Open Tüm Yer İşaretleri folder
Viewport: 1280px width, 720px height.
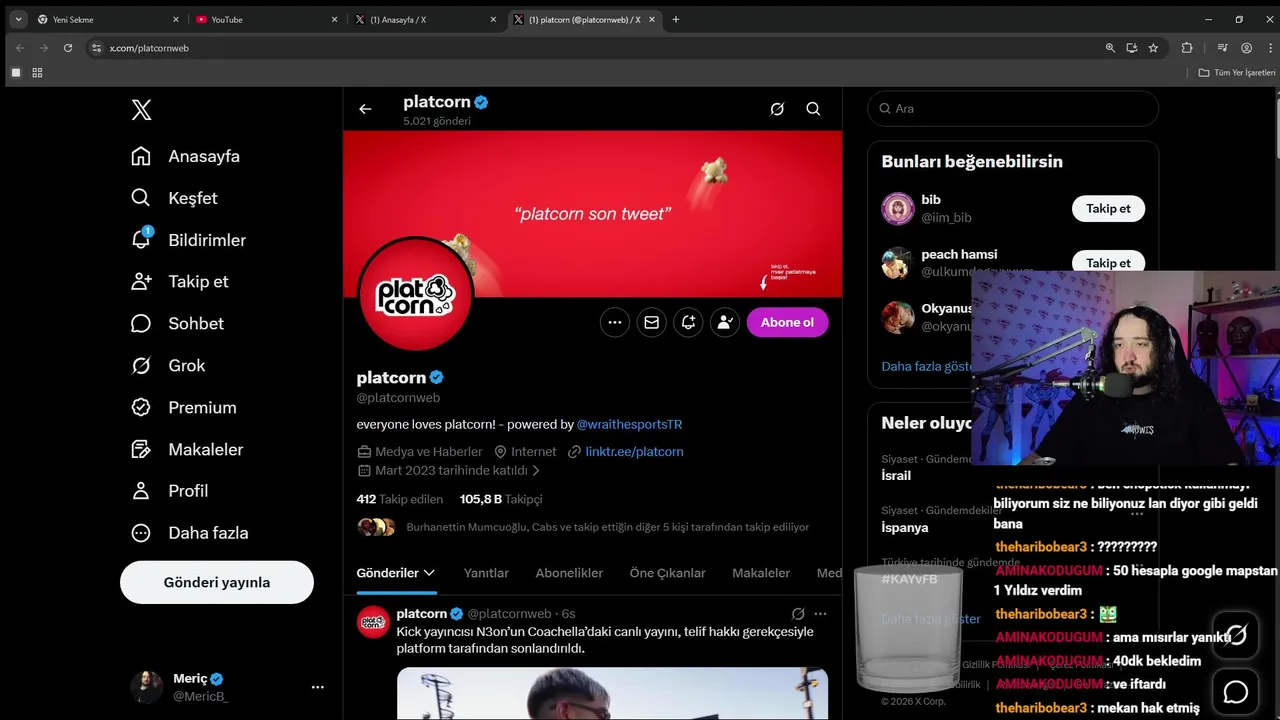[1237, 73]
